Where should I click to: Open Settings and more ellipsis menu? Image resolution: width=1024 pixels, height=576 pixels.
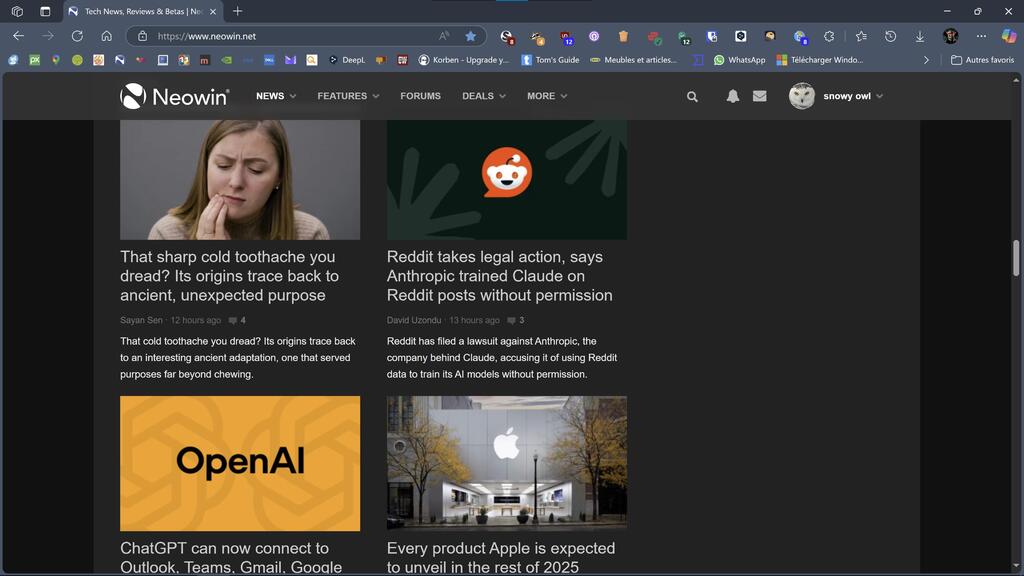coord(981,36)
